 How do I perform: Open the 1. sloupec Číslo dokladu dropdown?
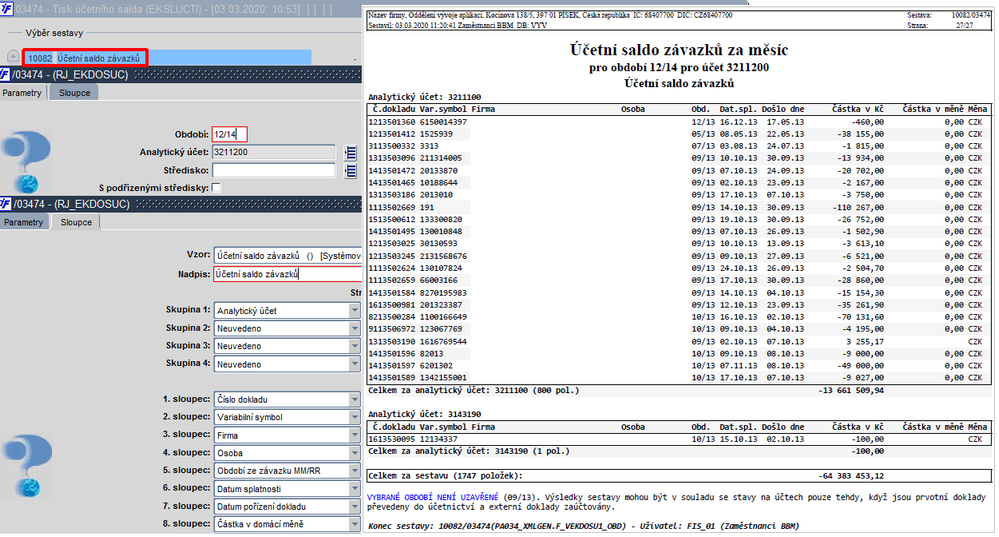tap(354, 399)
